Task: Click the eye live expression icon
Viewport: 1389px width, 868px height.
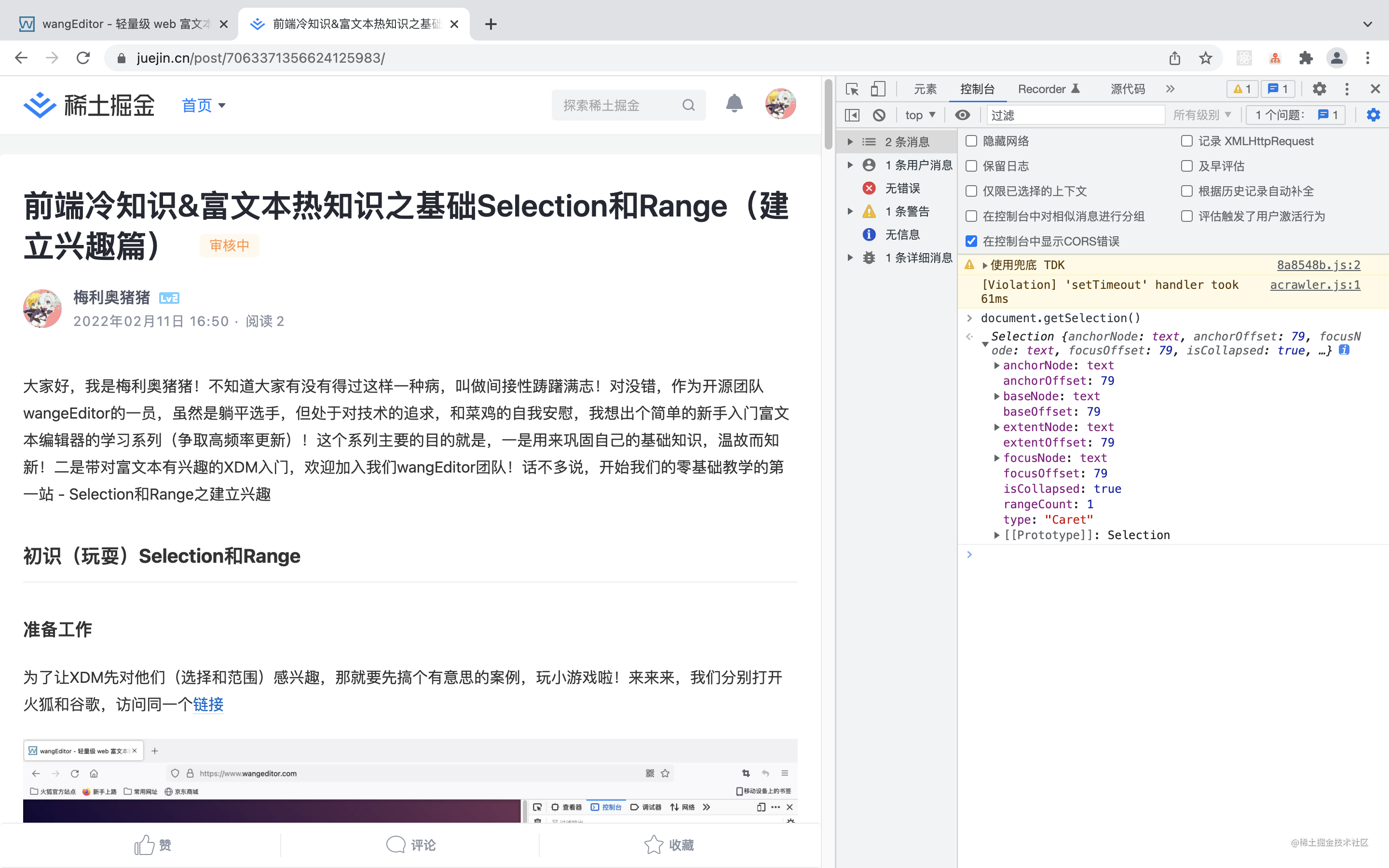Action: coord(963,115)
